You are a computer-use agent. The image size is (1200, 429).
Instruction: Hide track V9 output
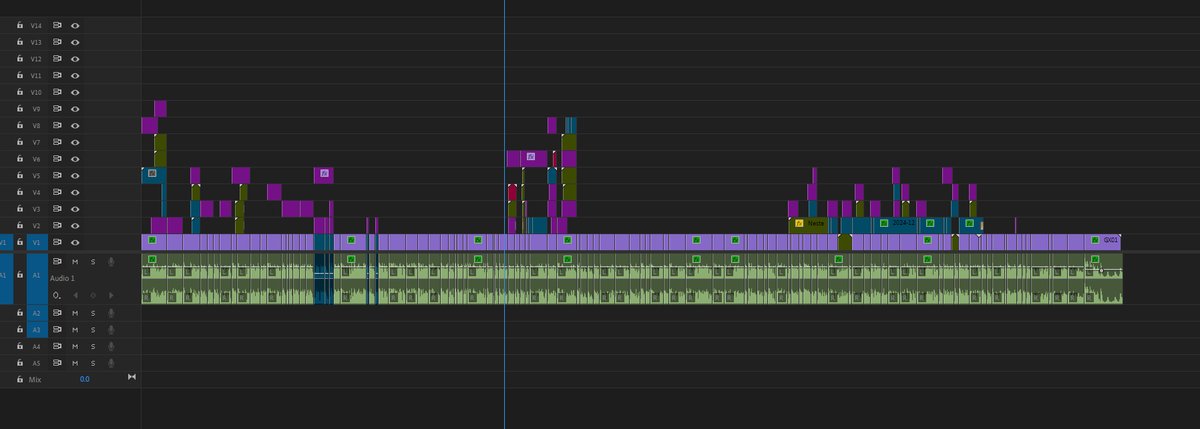click(75, 108)
